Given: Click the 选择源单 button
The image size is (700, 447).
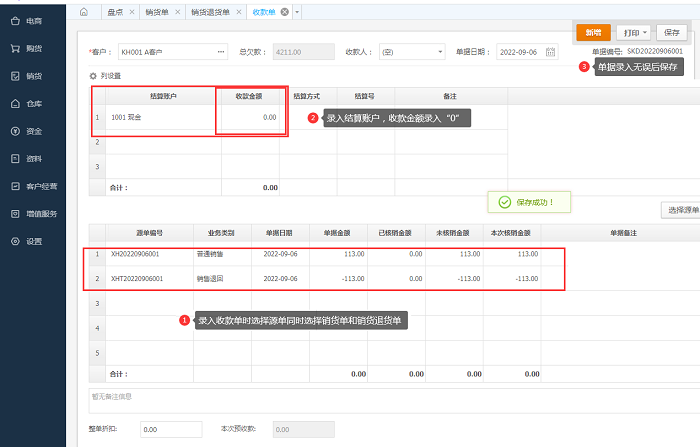Looking at the screenshot, I should [x=682, y=210].
